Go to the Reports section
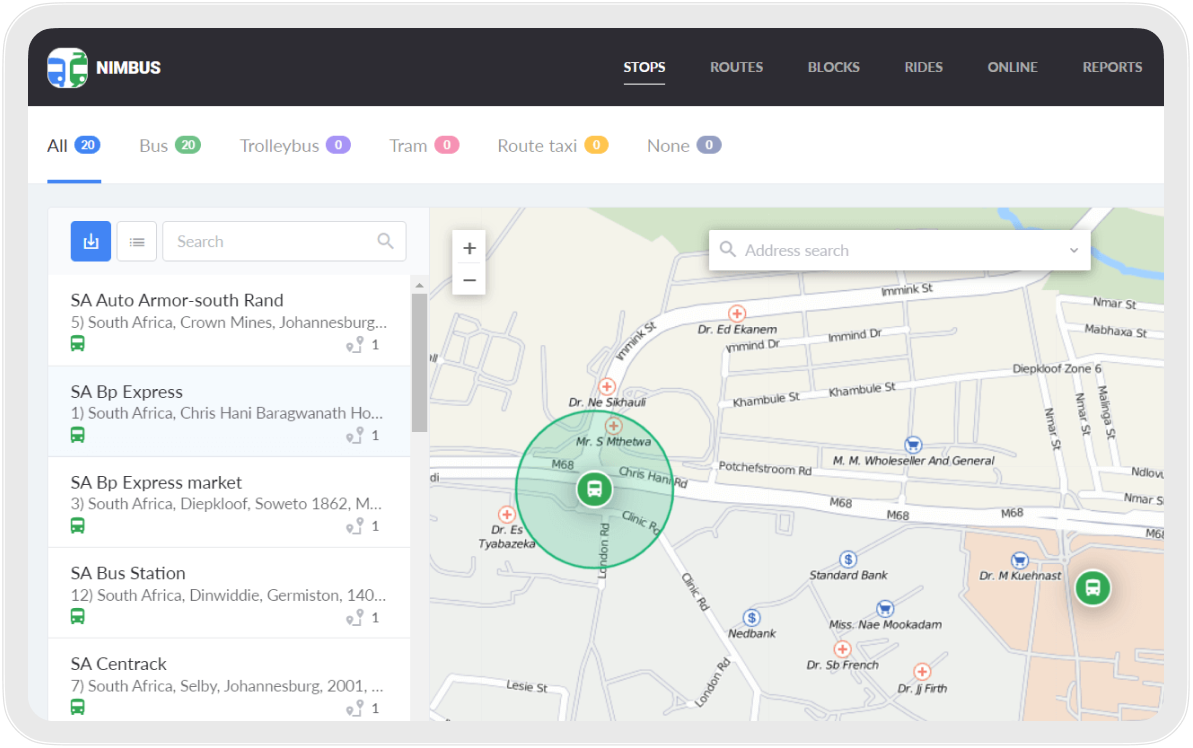Image resolution: width=1193 pixels, height=748 pixels. tap(1112, 68)
